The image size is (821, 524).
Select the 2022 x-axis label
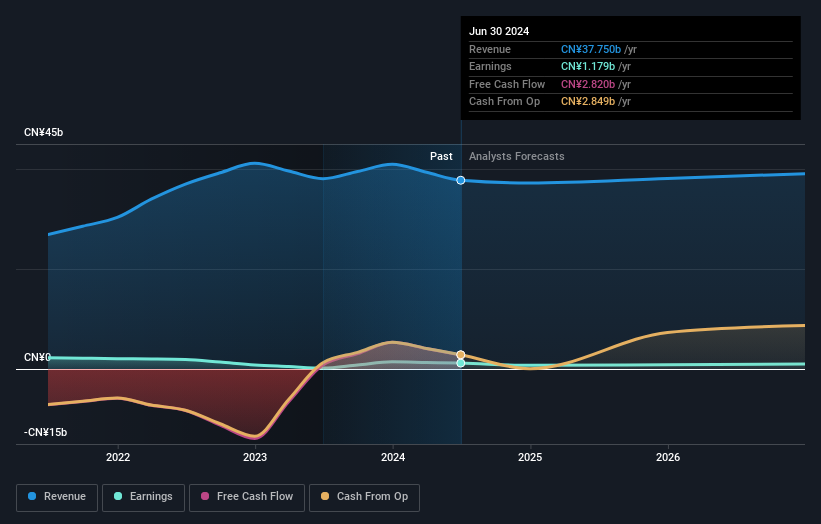coord(118,457)
